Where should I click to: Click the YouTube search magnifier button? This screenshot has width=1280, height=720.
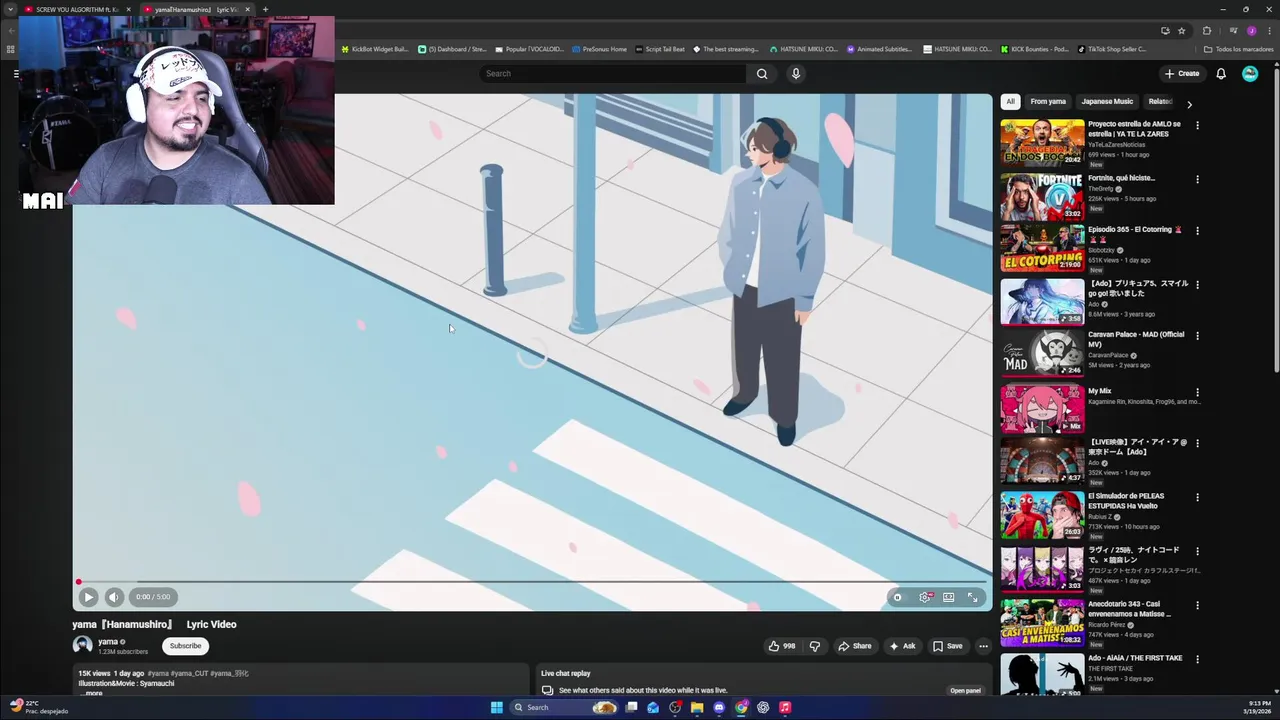tap(762, 73)
